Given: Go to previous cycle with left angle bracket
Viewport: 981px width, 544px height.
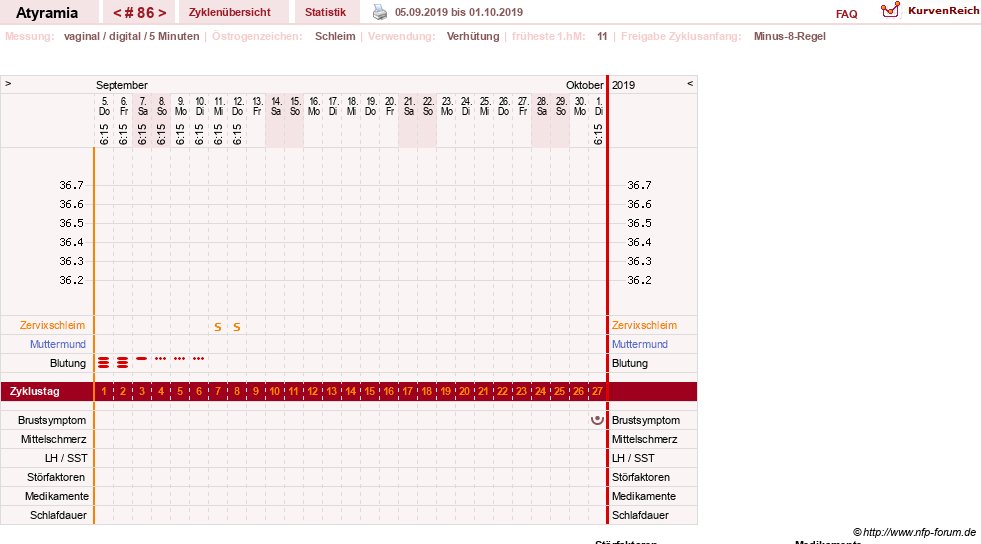Looking at the screenshot, I should pos(117,13).
